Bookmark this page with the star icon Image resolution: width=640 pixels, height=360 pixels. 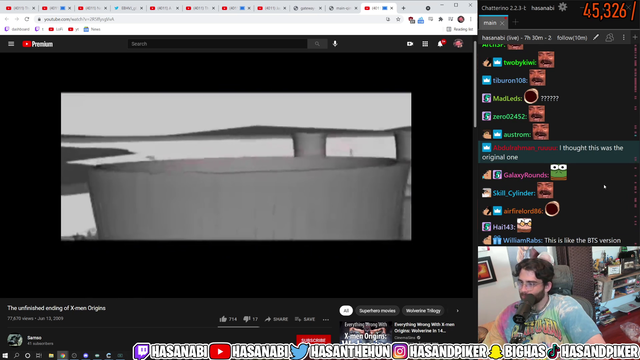click(398, 19)
